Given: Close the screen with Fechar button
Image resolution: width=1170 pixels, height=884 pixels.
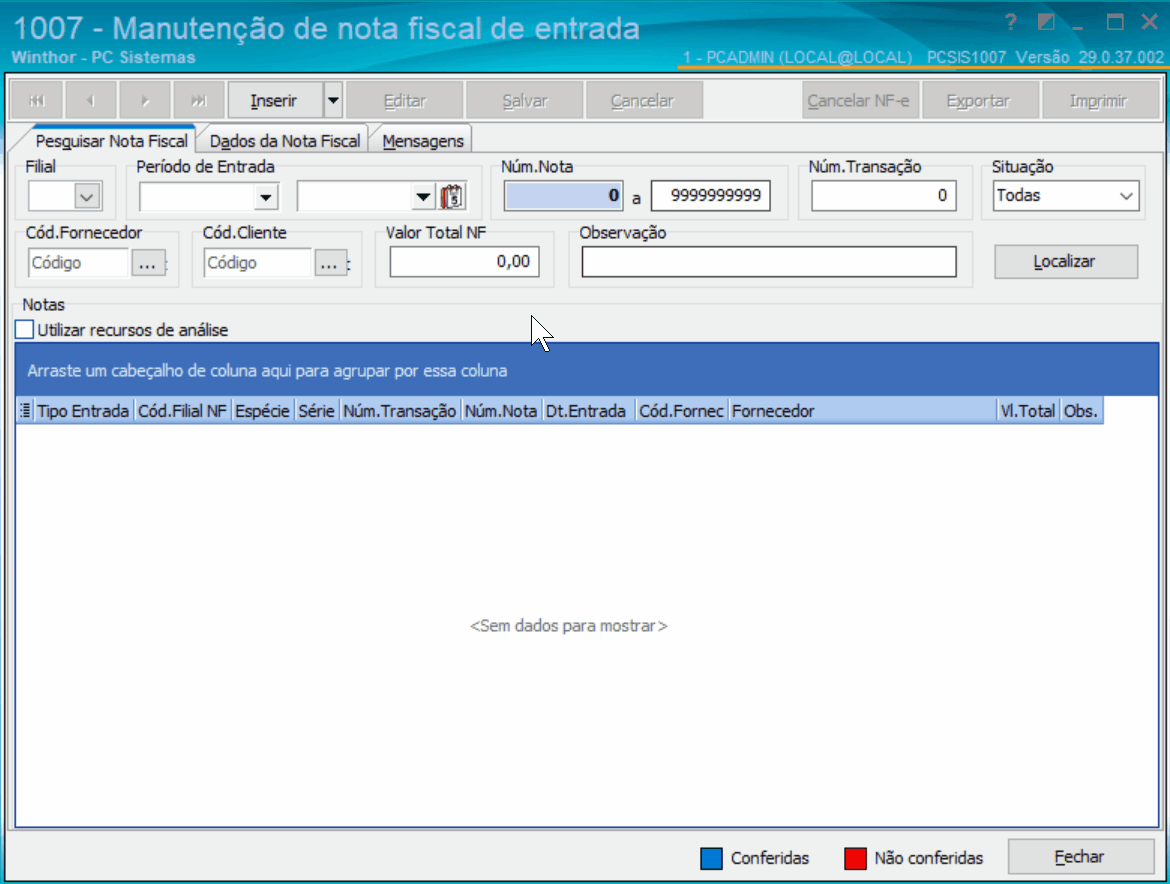Looking at the screenshot, I should click(x=1080, y=856).
